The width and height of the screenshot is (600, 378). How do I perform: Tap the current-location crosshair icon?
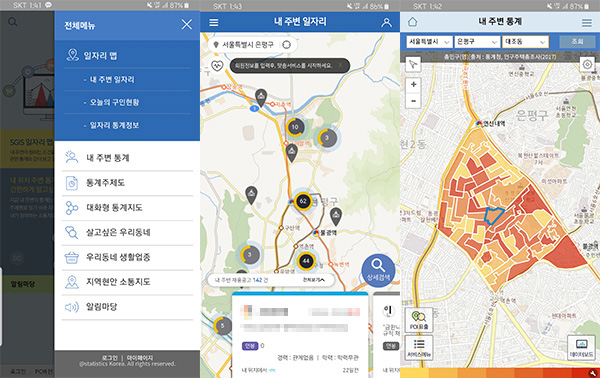[286, 45]
